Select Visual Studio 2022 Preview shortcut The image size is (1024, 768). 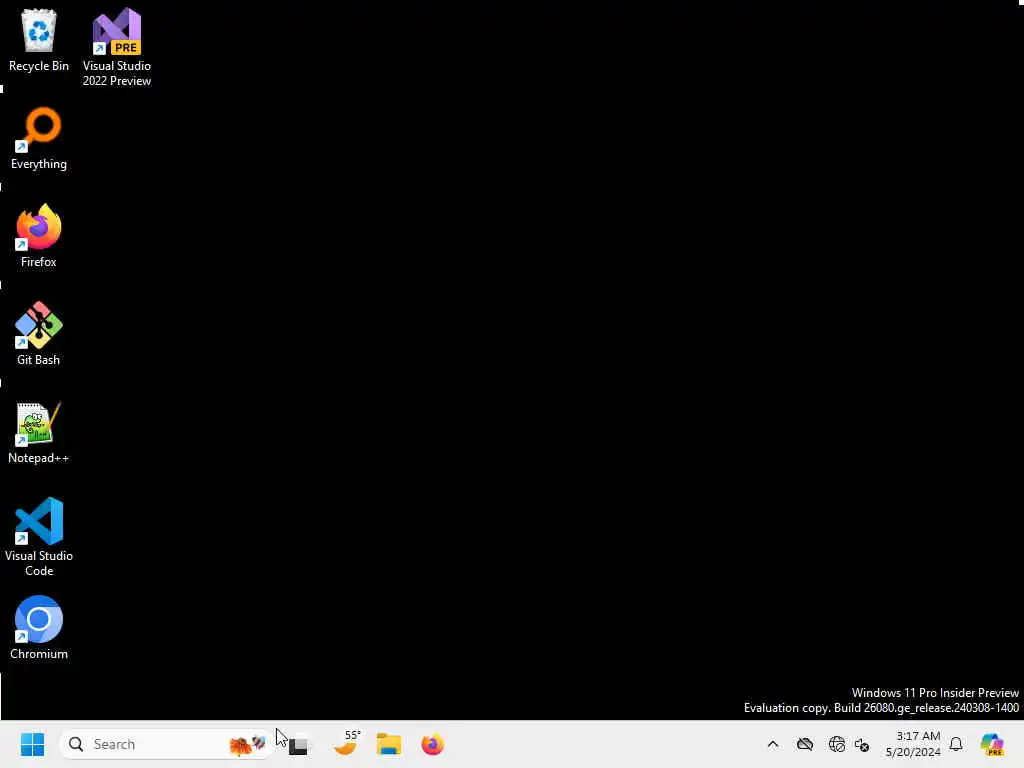point(117,47)
